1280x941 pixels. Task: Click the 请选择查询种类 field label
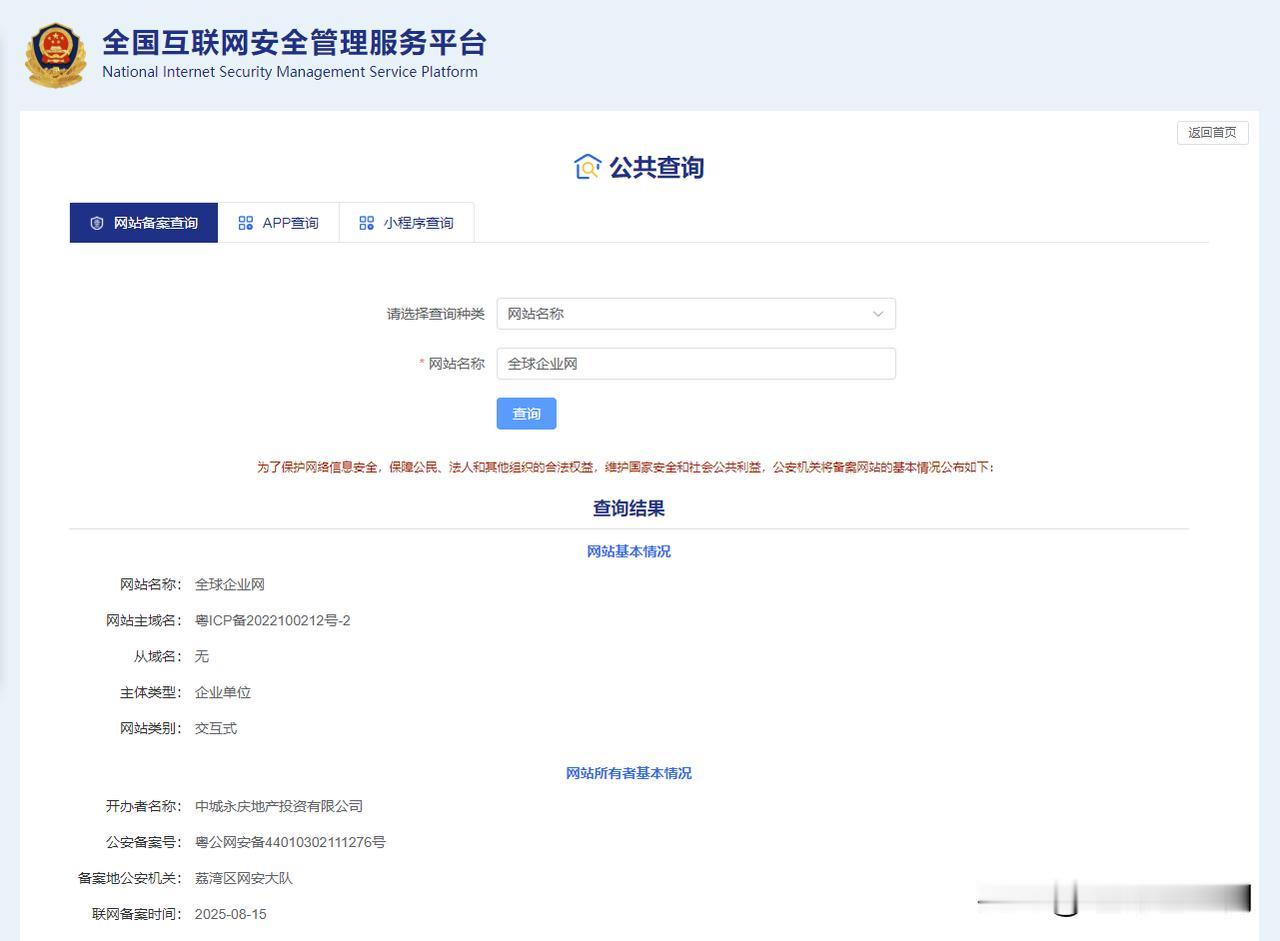(436, 314)
